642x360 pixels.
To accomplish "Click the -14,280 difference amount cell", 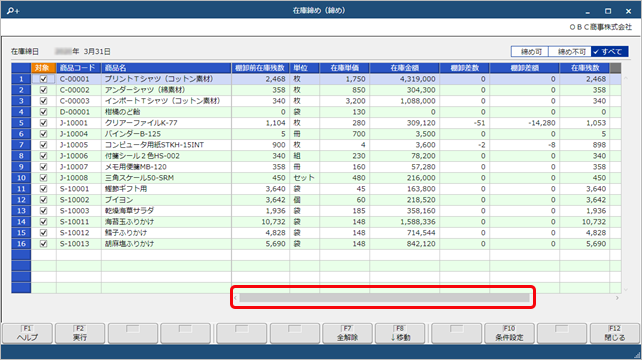I will coord(524,123).
